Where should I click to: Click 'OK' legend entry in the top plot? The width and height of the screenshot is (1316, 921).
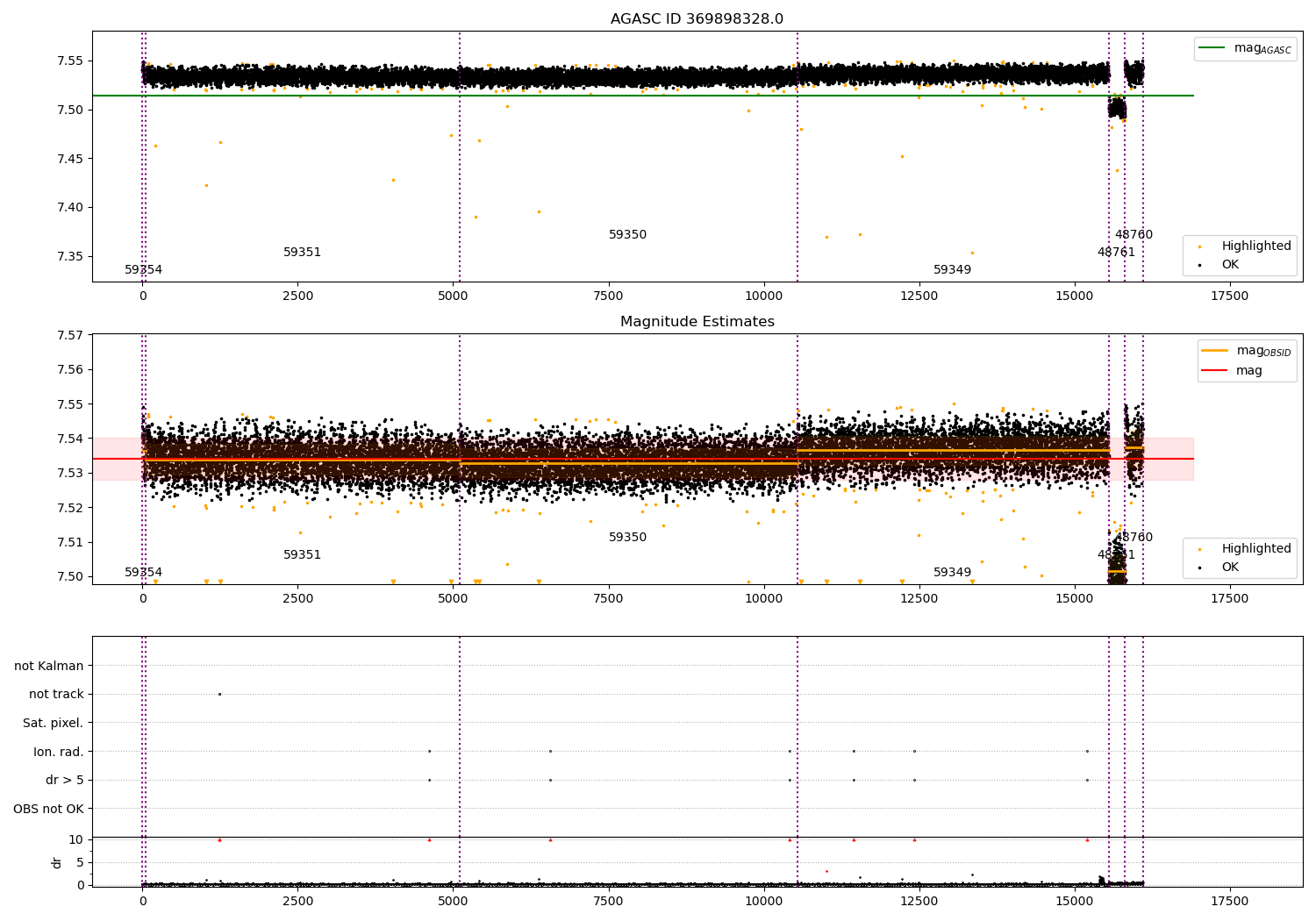coord(1219,265)
